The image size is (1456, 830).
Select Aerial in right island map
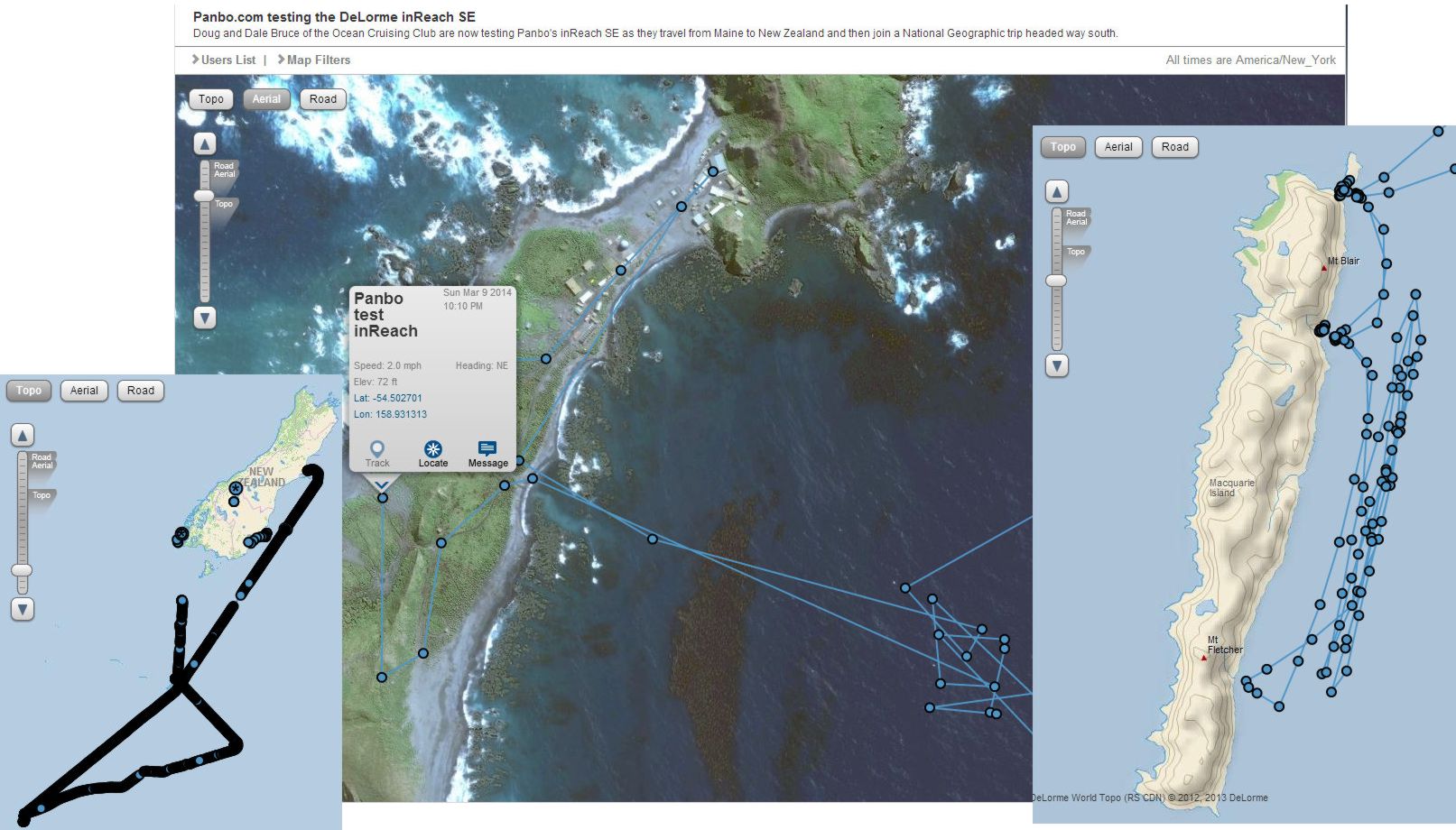pyautogui.click(x=1118, y=147)
